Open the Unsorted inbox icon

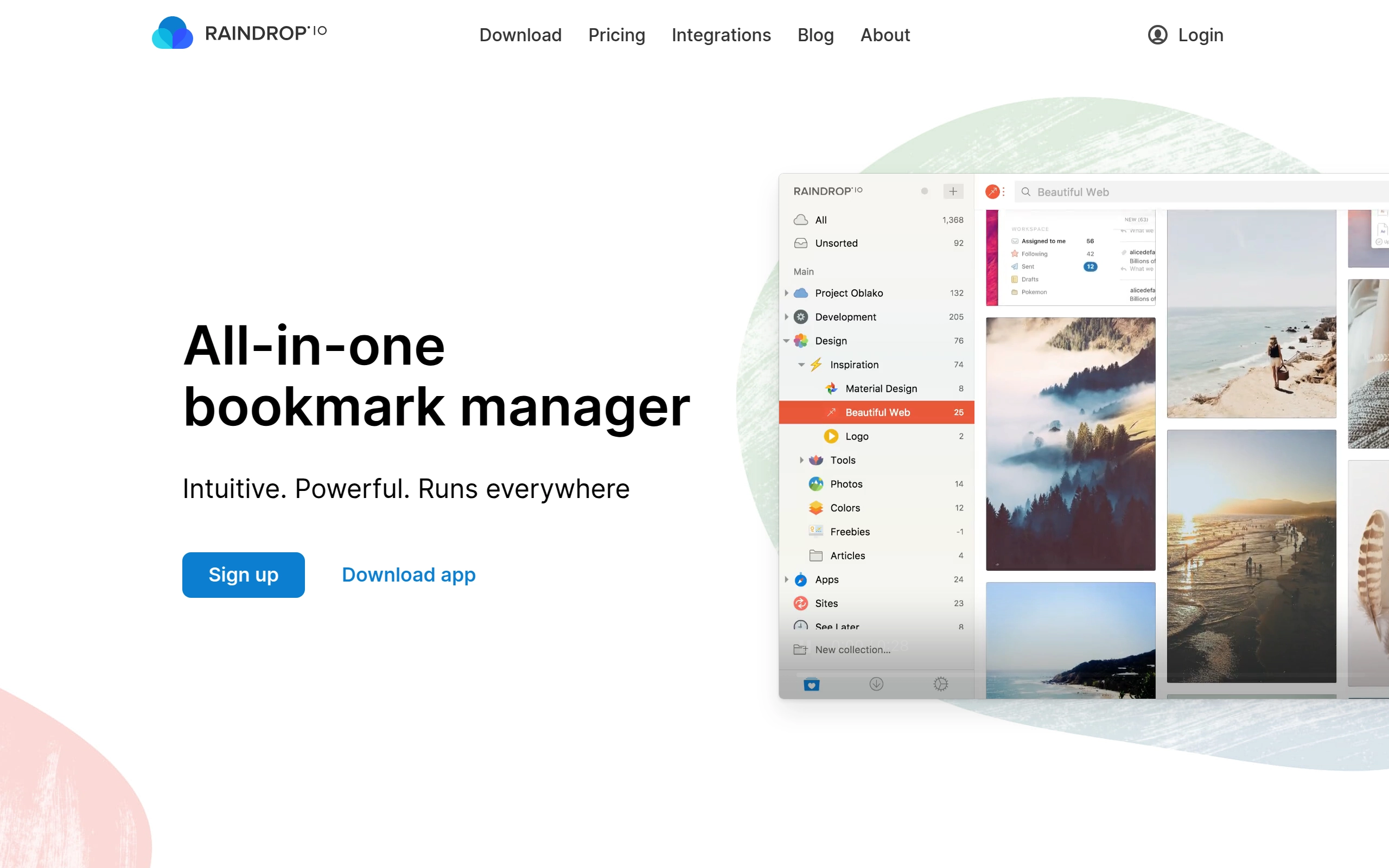(801, 243)
